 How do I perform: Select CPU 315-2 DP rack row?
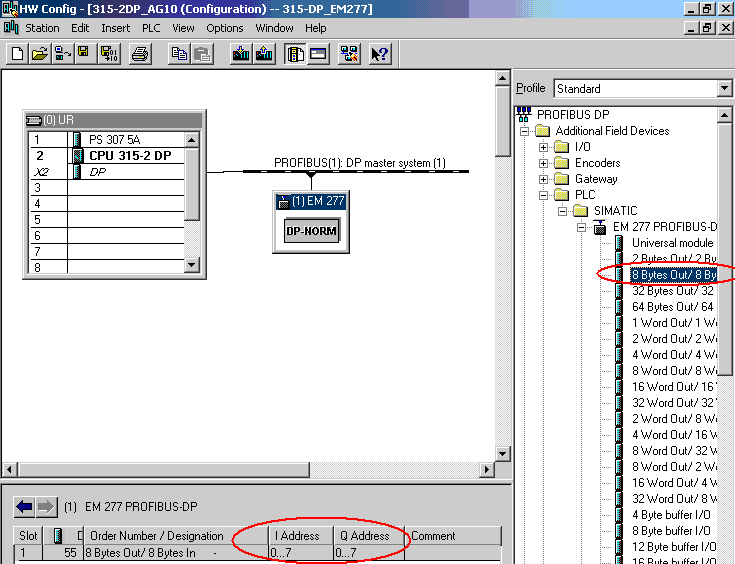point(130,156)
